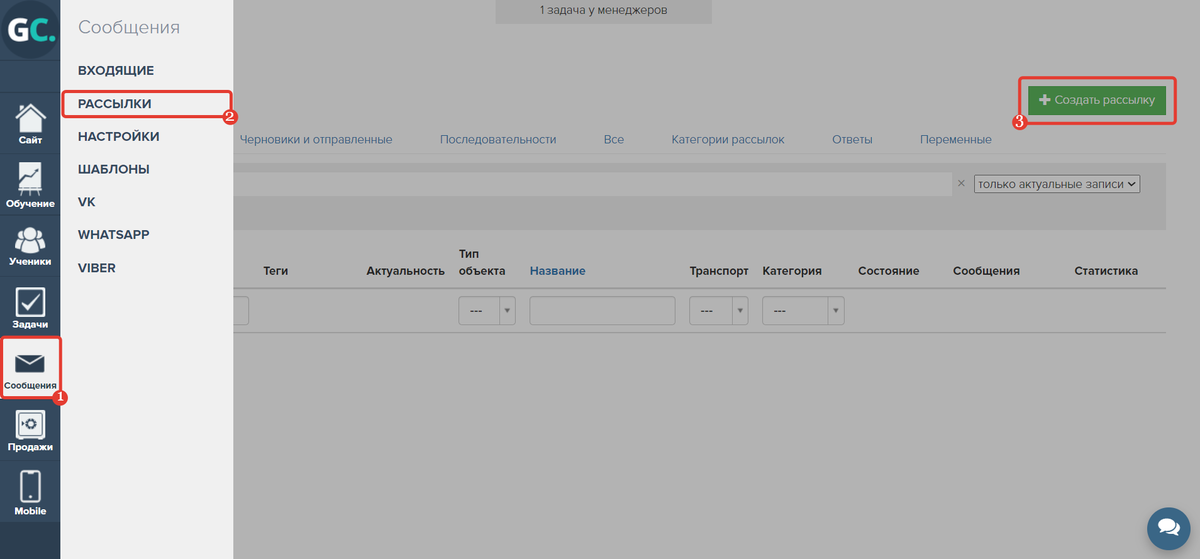The height and width of the screenshot is (559, 1200).
Task: Open the Категория filter dropdown
Action: 803,311
